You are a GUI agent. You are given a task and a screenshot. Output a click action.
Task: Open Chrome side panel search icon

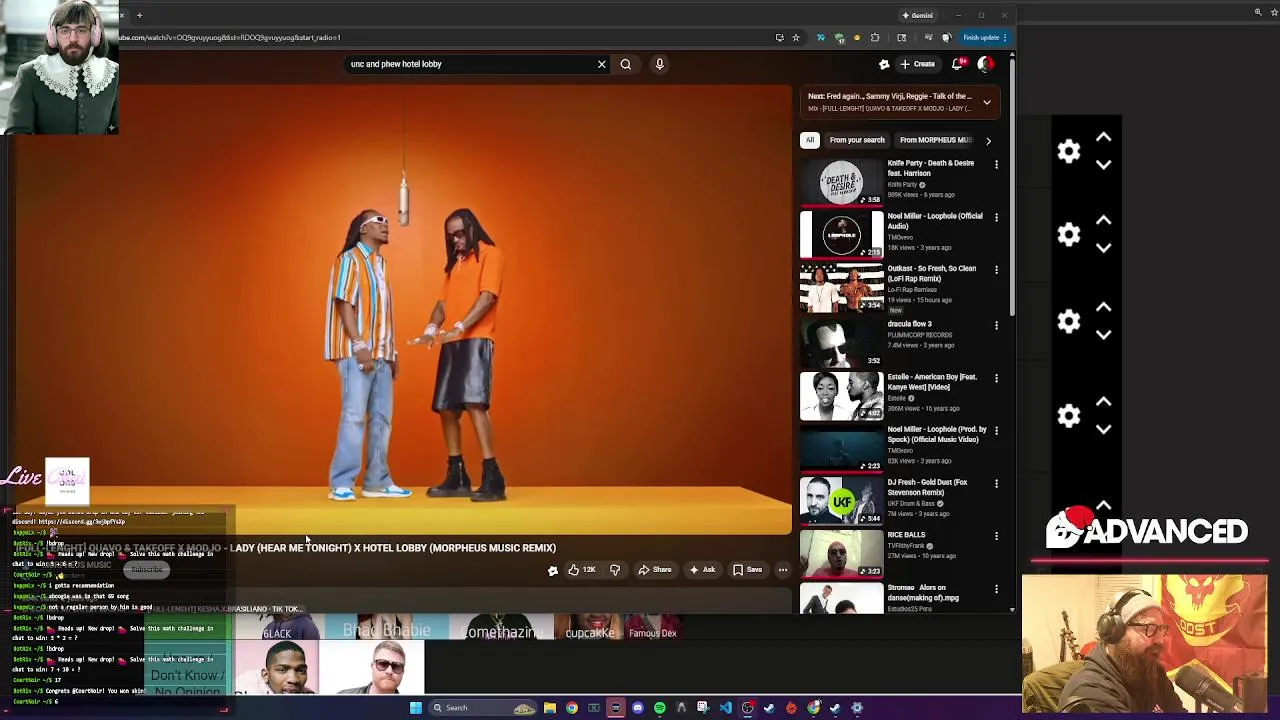[x=901, y=38]
